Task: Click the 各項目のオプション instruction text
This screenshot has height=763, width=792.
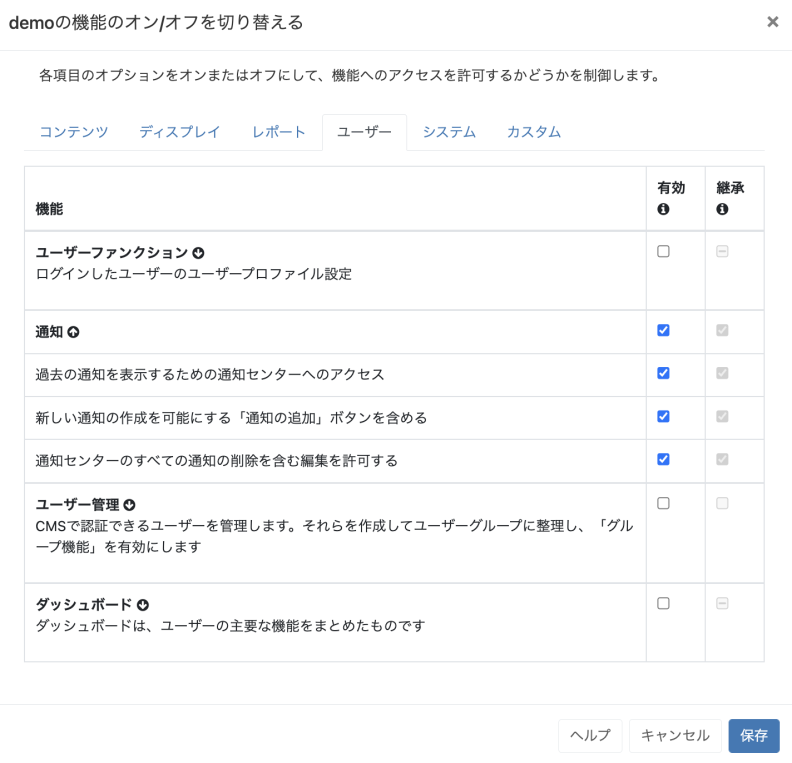Action: coord(351,76)
